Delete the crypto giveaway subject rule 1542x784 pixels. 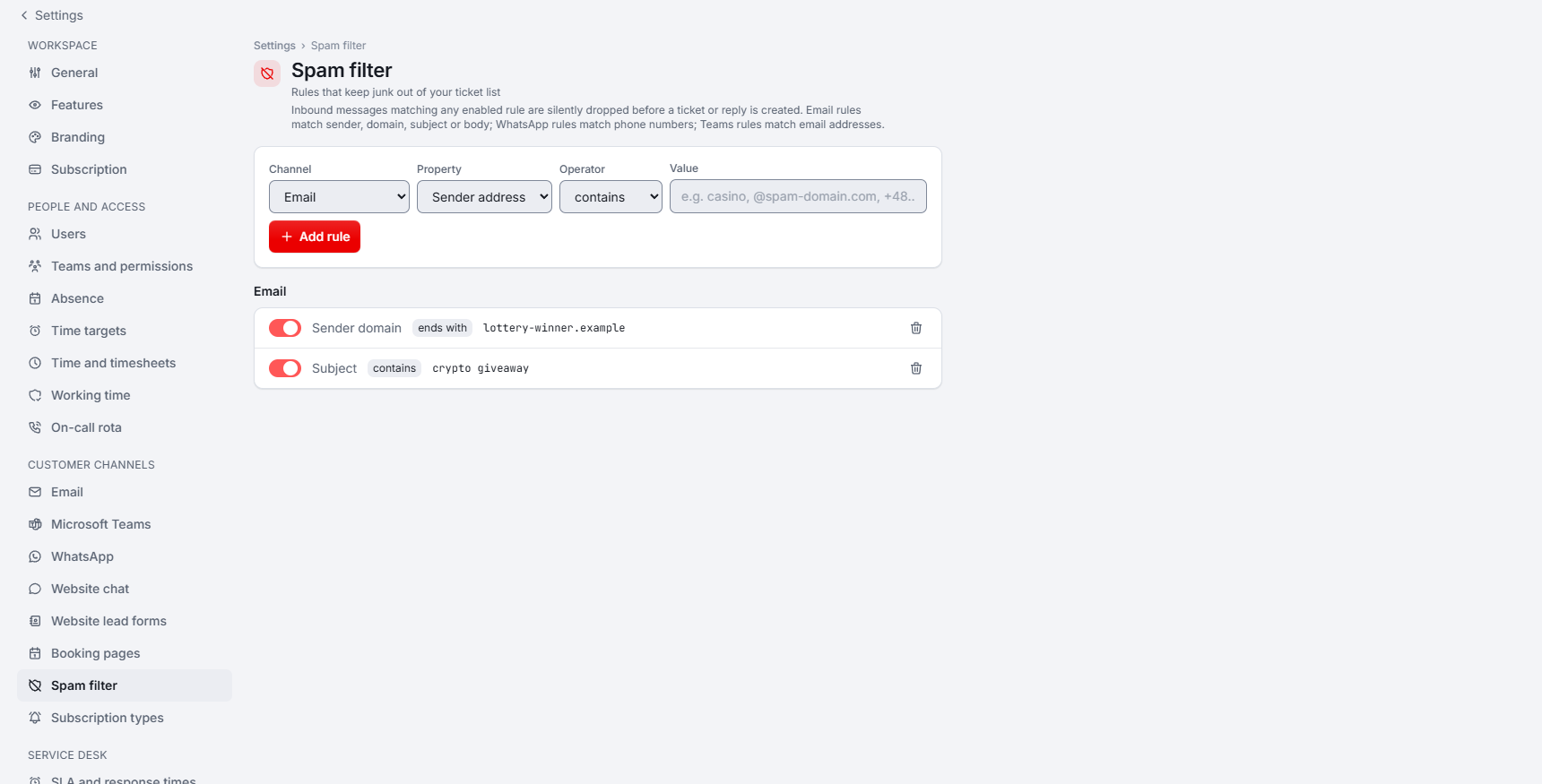916,368
